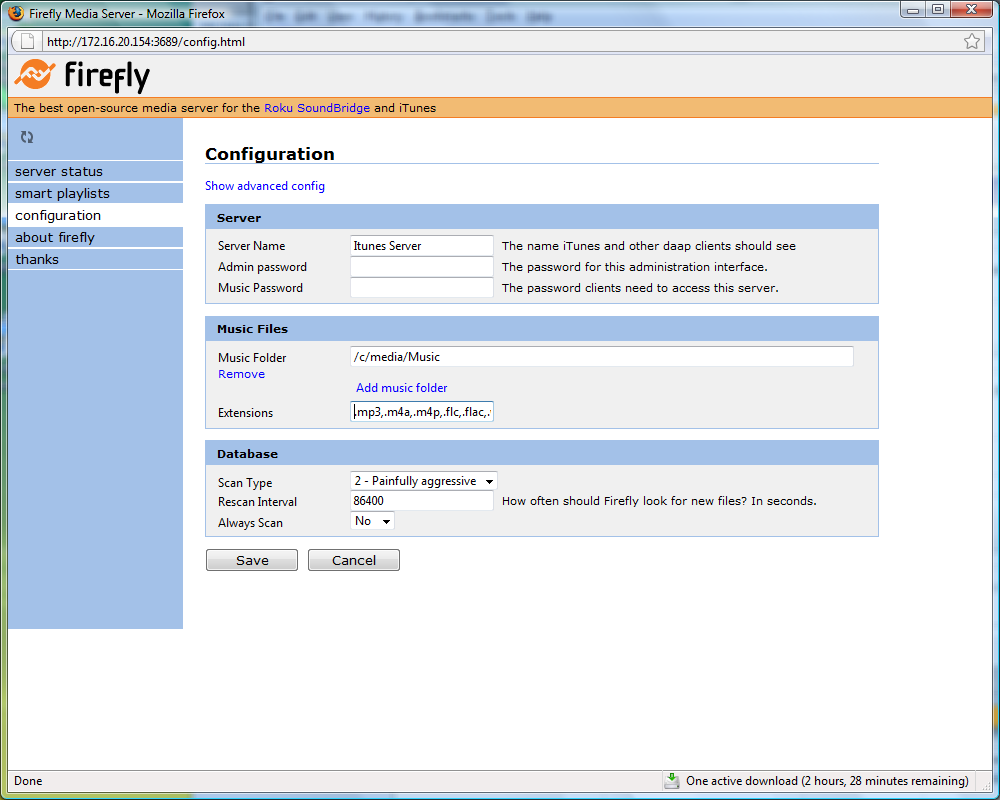Click the refresh arrows icon in sidebar
This screenshot has height=800, width=1000.
click(27, 137)
